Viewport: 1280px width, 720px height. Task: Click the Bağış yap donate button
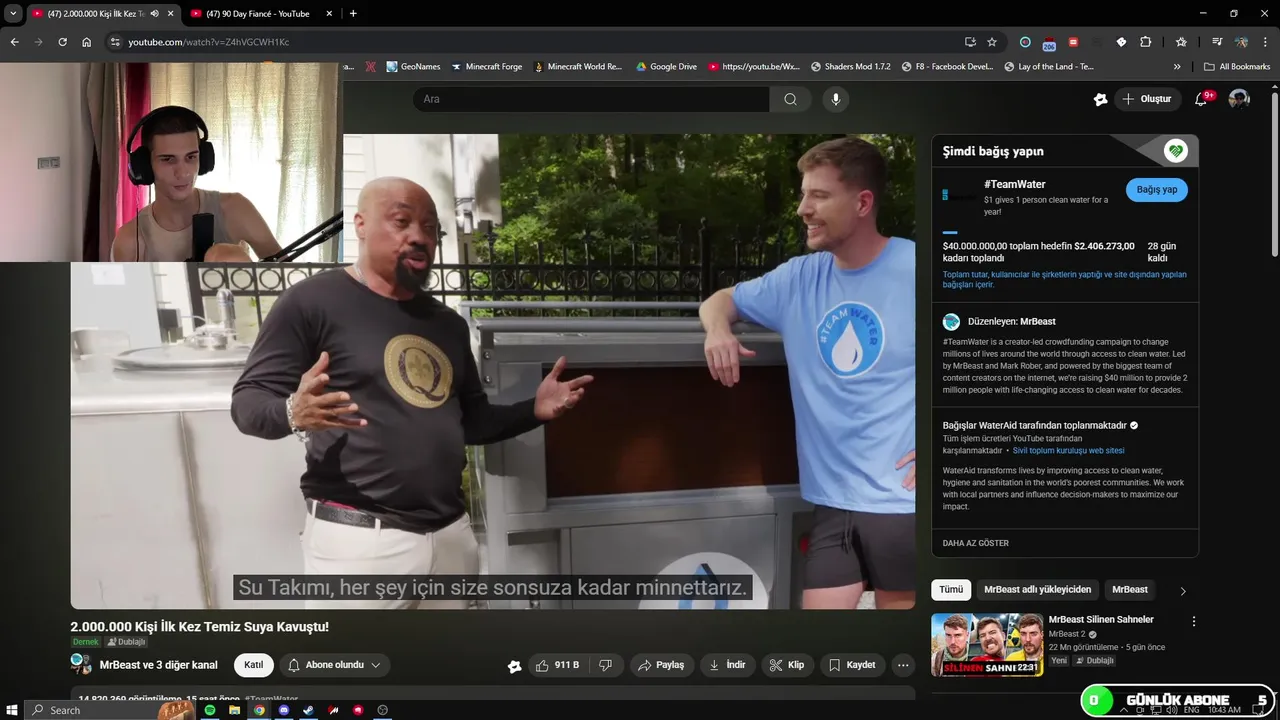1156,190
